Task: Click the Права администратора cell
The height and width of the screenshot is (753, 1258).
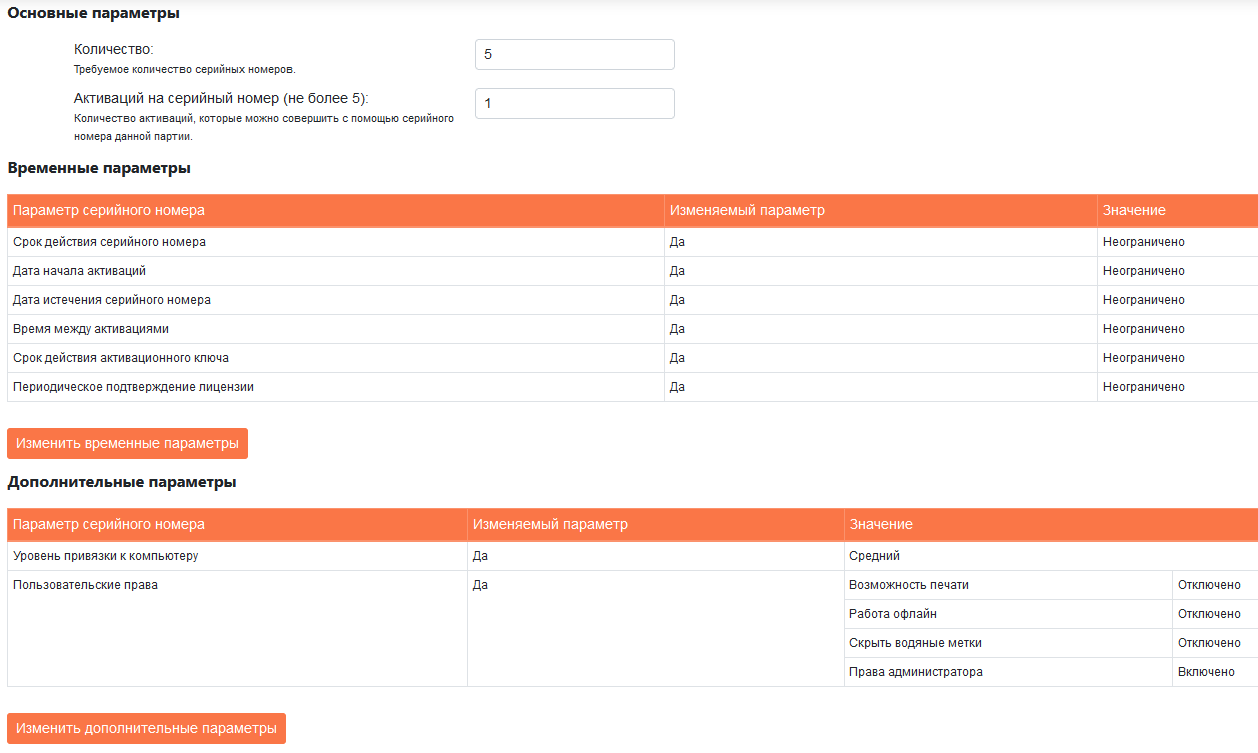Action: tap(1008, 672)
